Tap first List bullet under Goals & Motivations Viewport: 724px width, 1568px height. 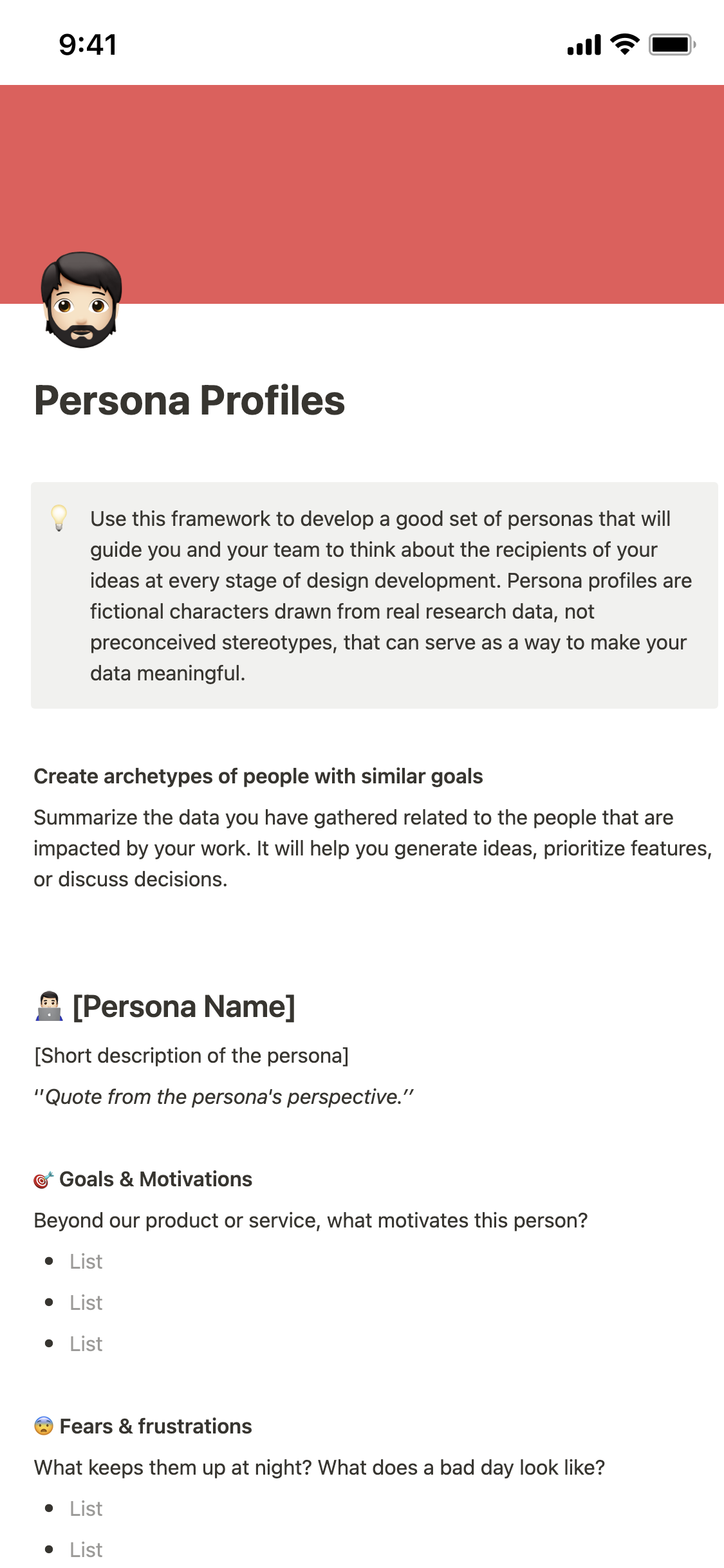click(86, 1262)
